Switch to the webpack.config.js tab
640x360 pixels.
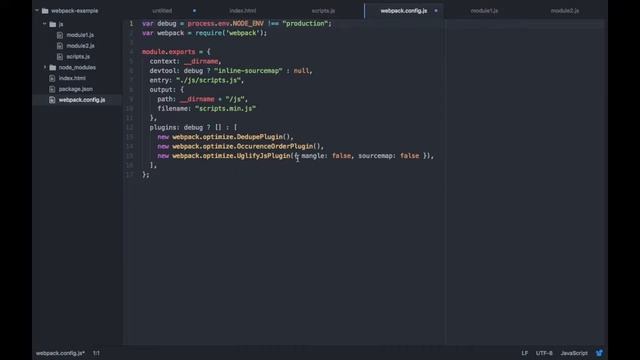[x=404, y=11]
